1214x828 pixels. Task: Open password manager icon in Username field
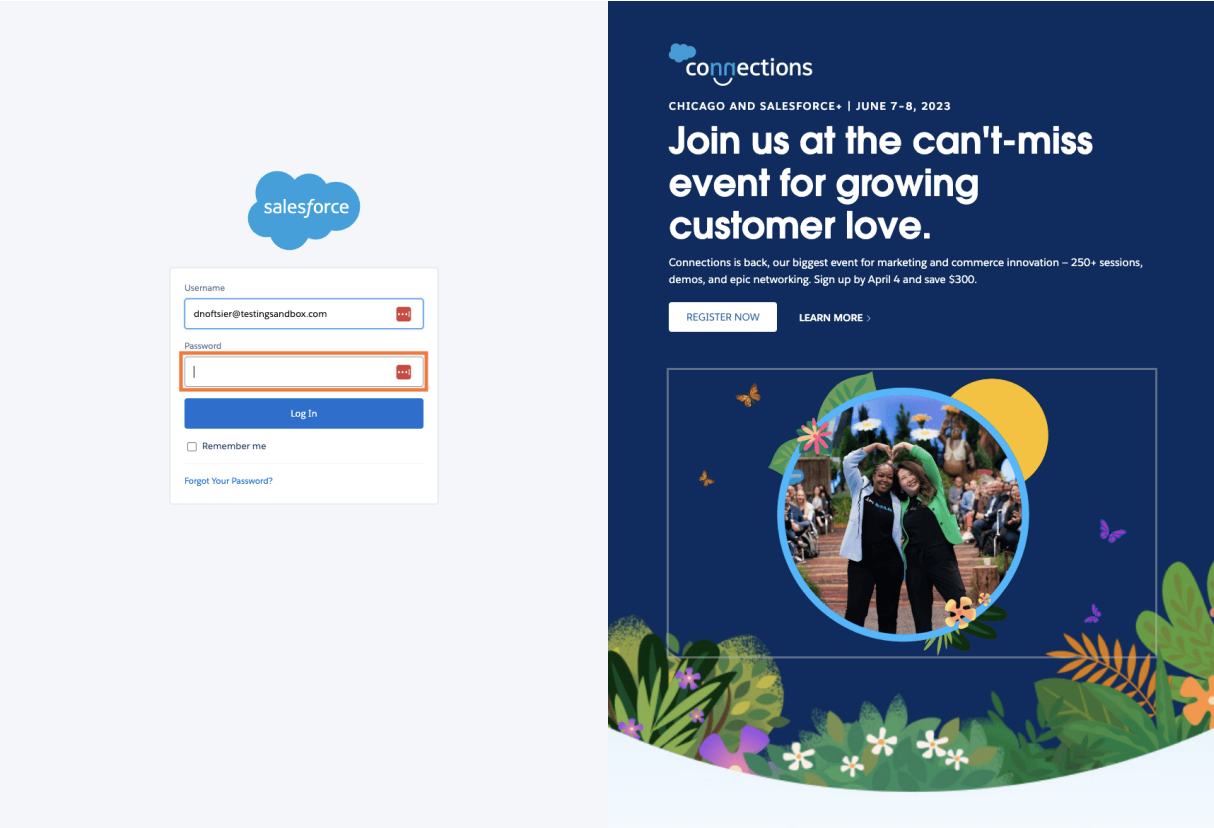point(403,314)
